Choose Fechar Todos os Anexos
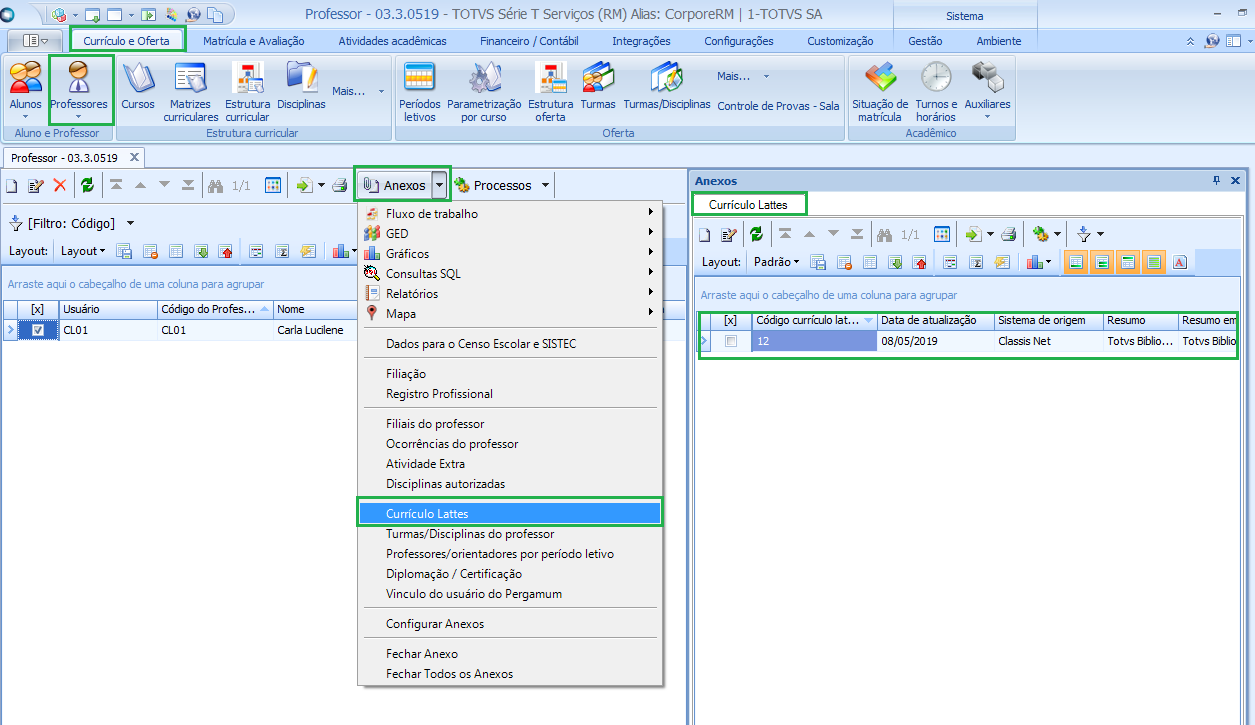The image size is (1255, 725). click(x=510, y=673)
